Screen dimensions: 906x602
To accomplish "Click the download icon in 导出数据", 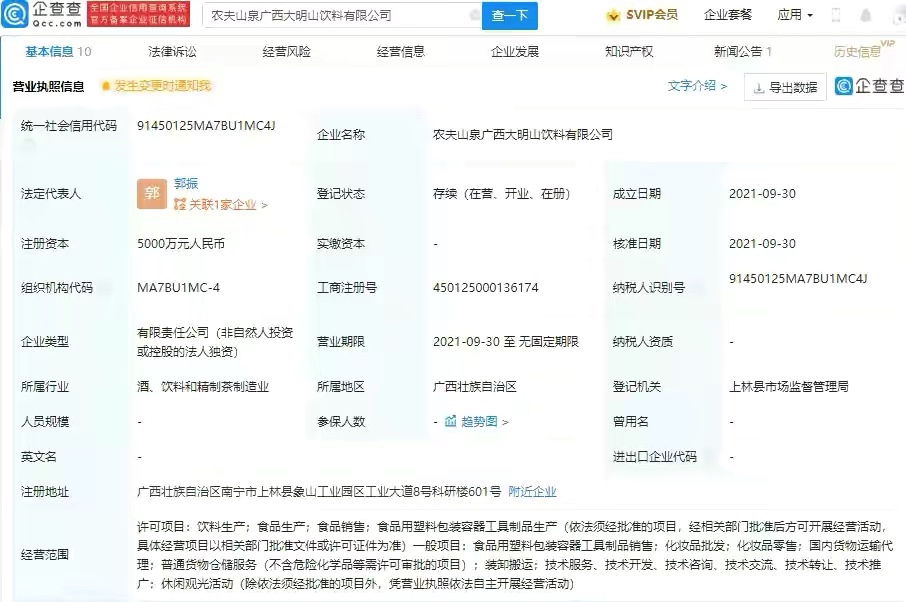I will coord(759,88).
